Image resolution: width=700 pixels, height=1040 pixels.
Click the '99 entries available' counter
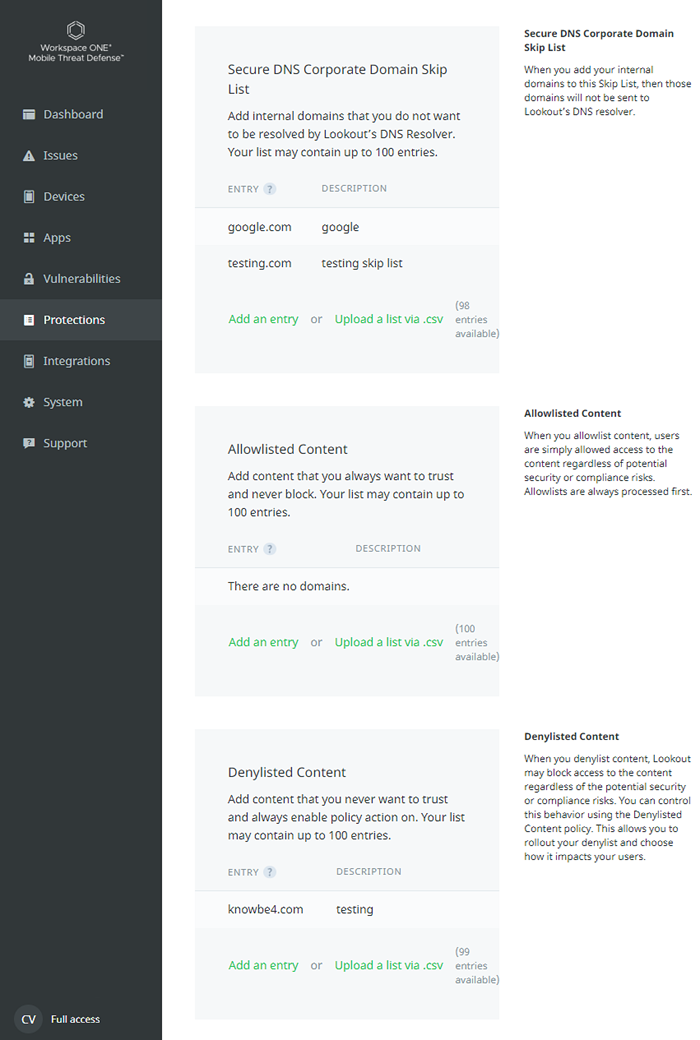point(476,966)
